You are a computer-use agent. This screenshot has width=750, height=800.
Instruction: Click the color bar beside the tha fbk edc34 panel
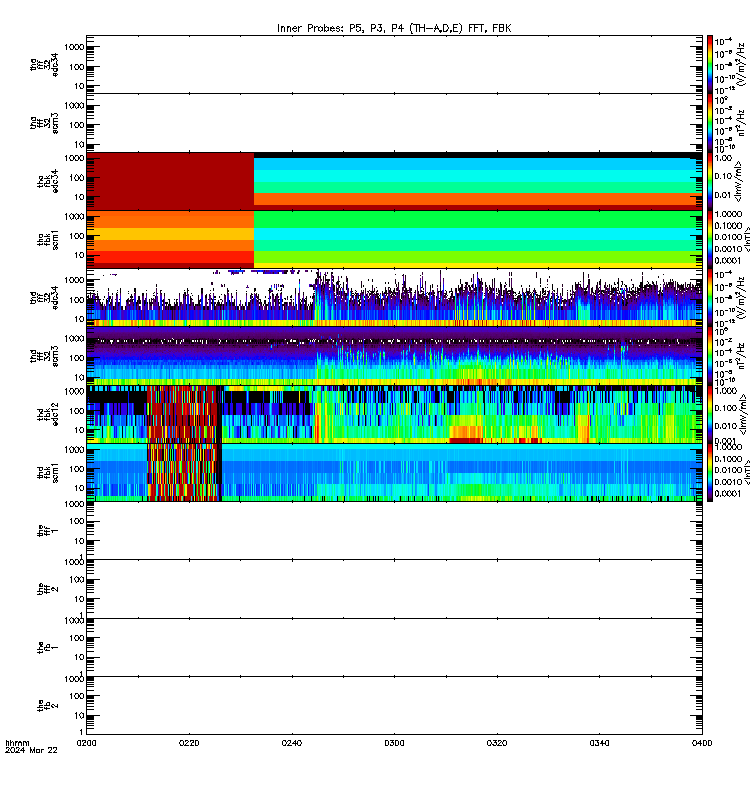710,181
